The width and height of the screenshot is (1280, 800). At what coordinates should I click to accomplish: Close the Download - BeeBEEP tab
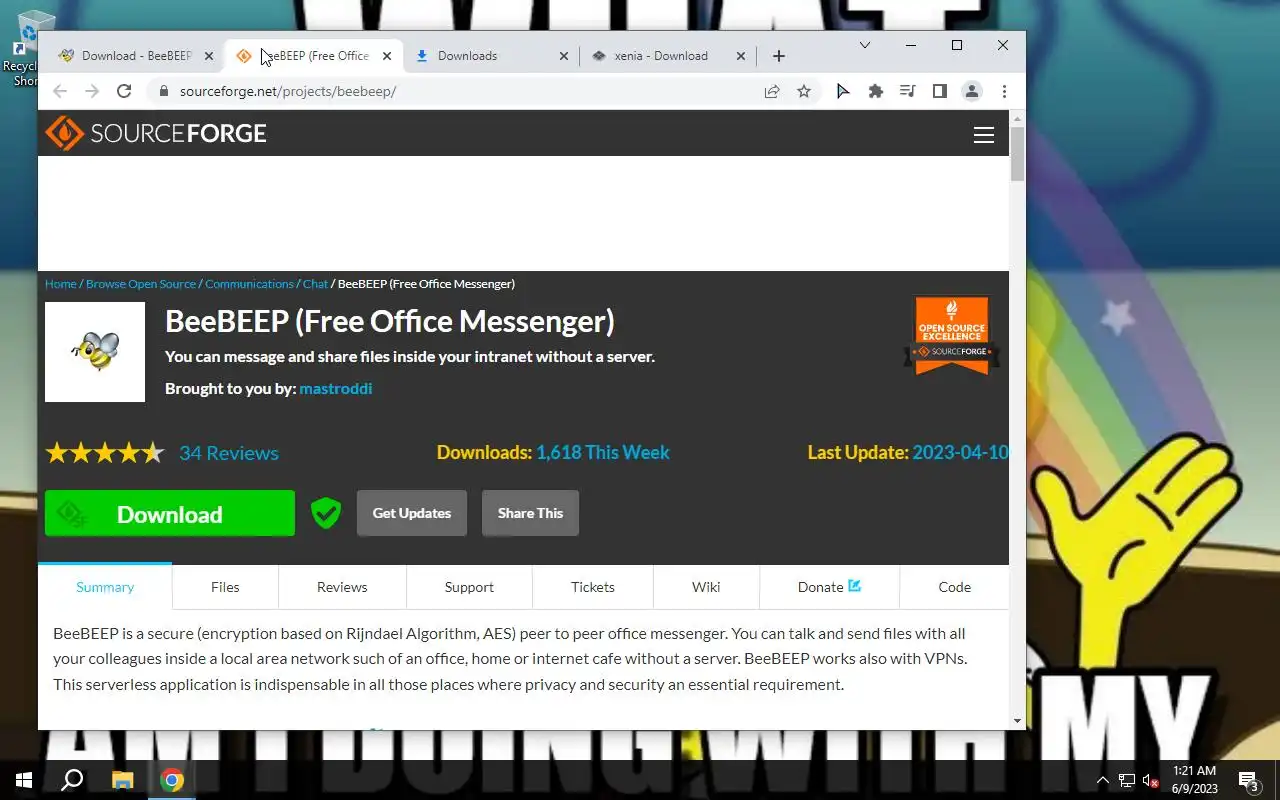tap(209, 56)
